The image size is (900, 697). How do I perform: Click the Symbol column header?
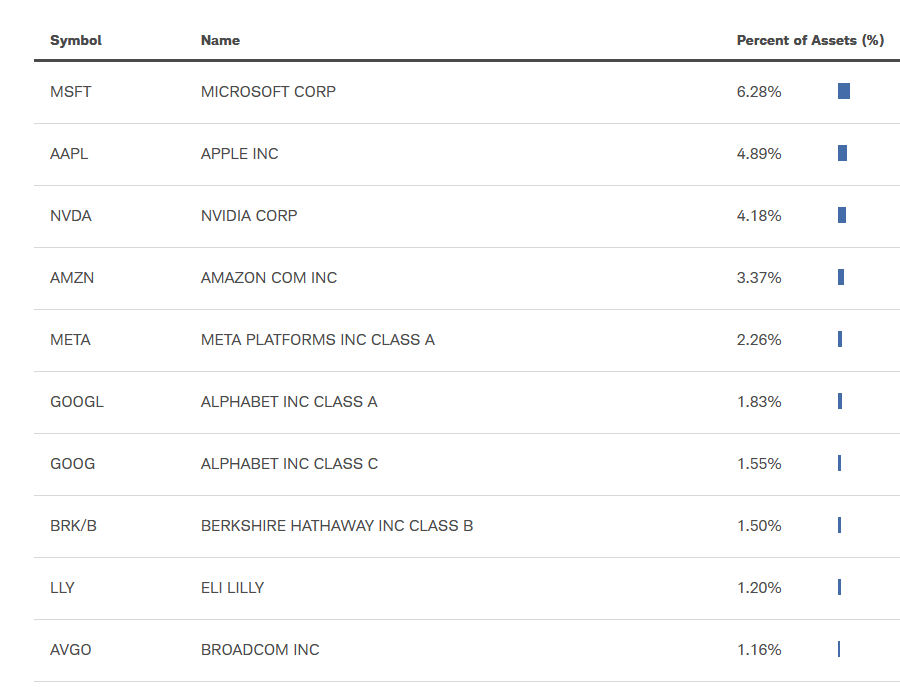click(76, 41)
